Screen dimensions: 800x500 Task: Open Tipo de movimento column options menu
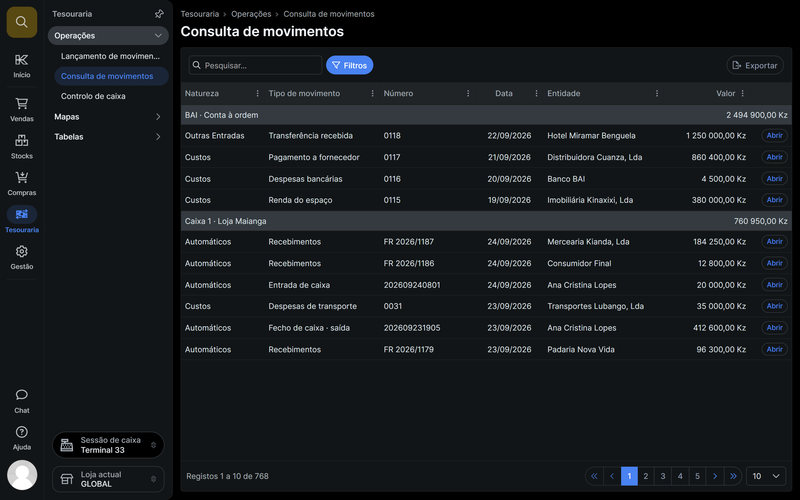pyautogui.click(x=372, y=93)
